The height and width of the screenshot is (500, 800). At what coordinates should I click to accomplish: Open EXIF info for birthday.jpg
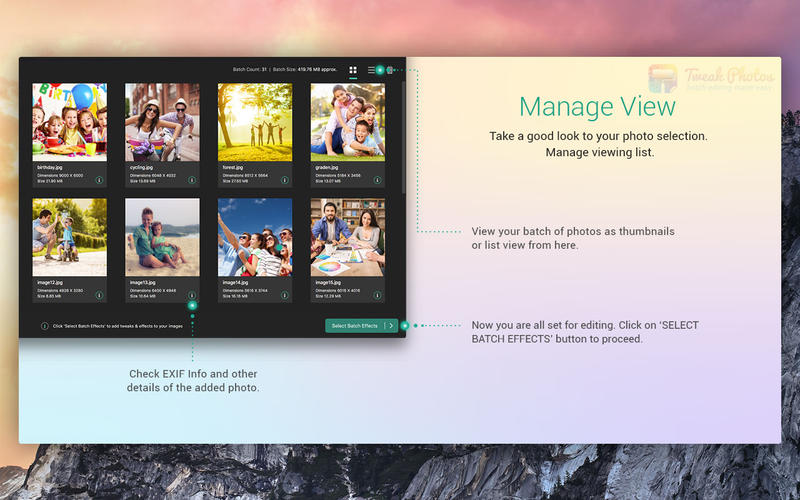[99, 180]
